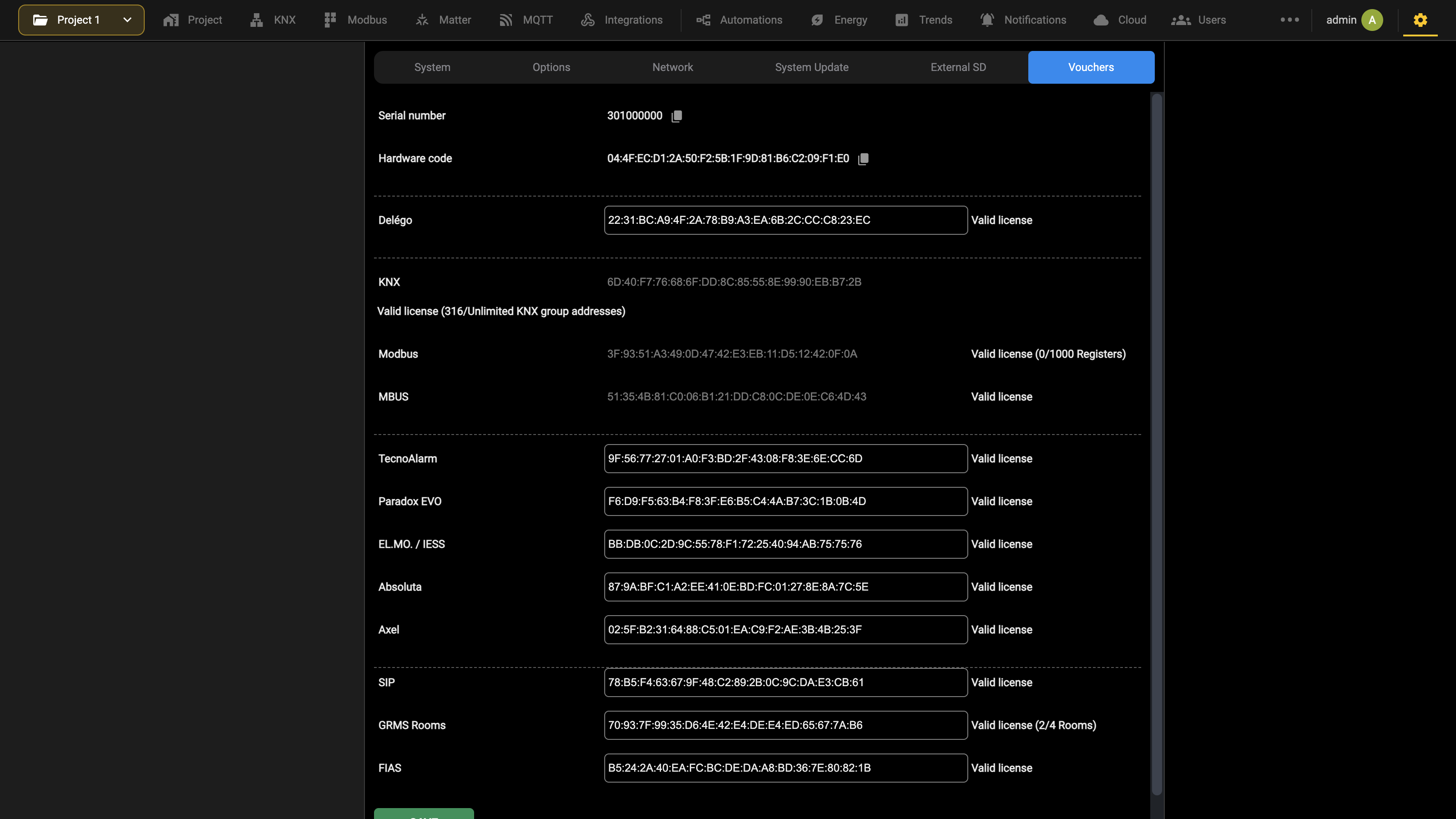The image size is (1456, 819).
Task: Open the Users group icon
Action: (1181, 20)
